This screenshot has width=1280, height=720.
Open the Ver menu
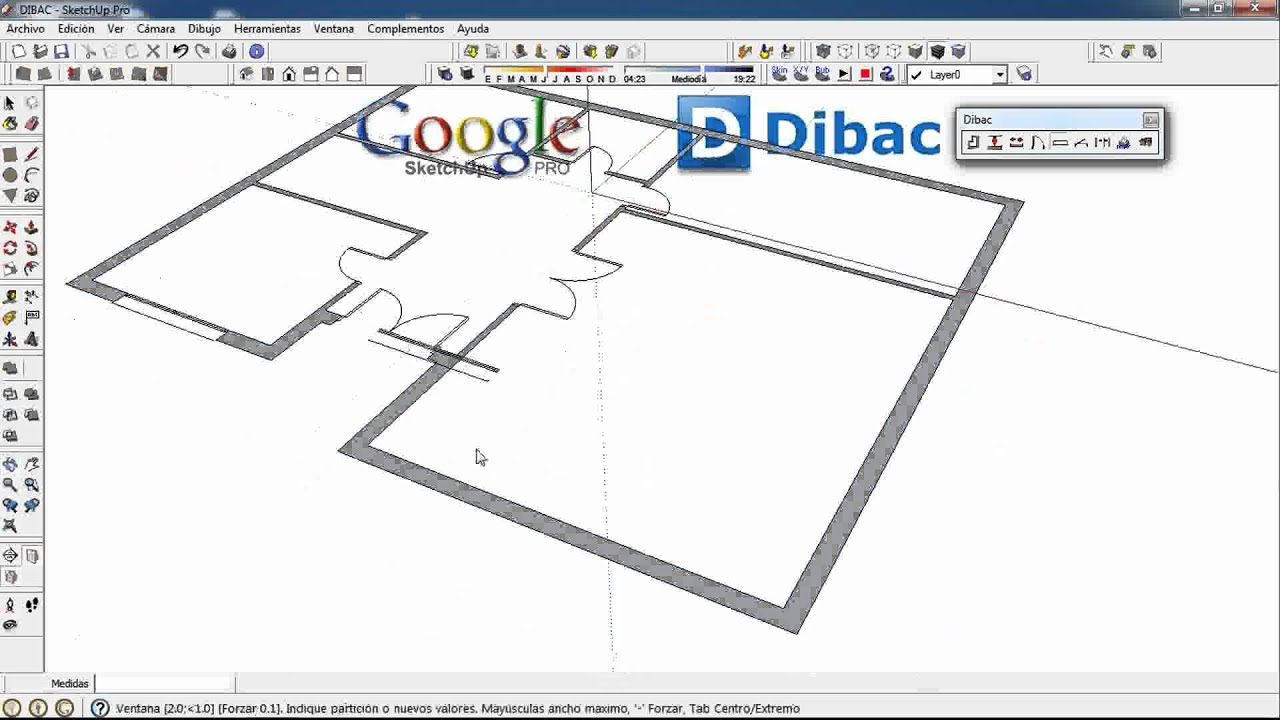[x=116, y=29]
